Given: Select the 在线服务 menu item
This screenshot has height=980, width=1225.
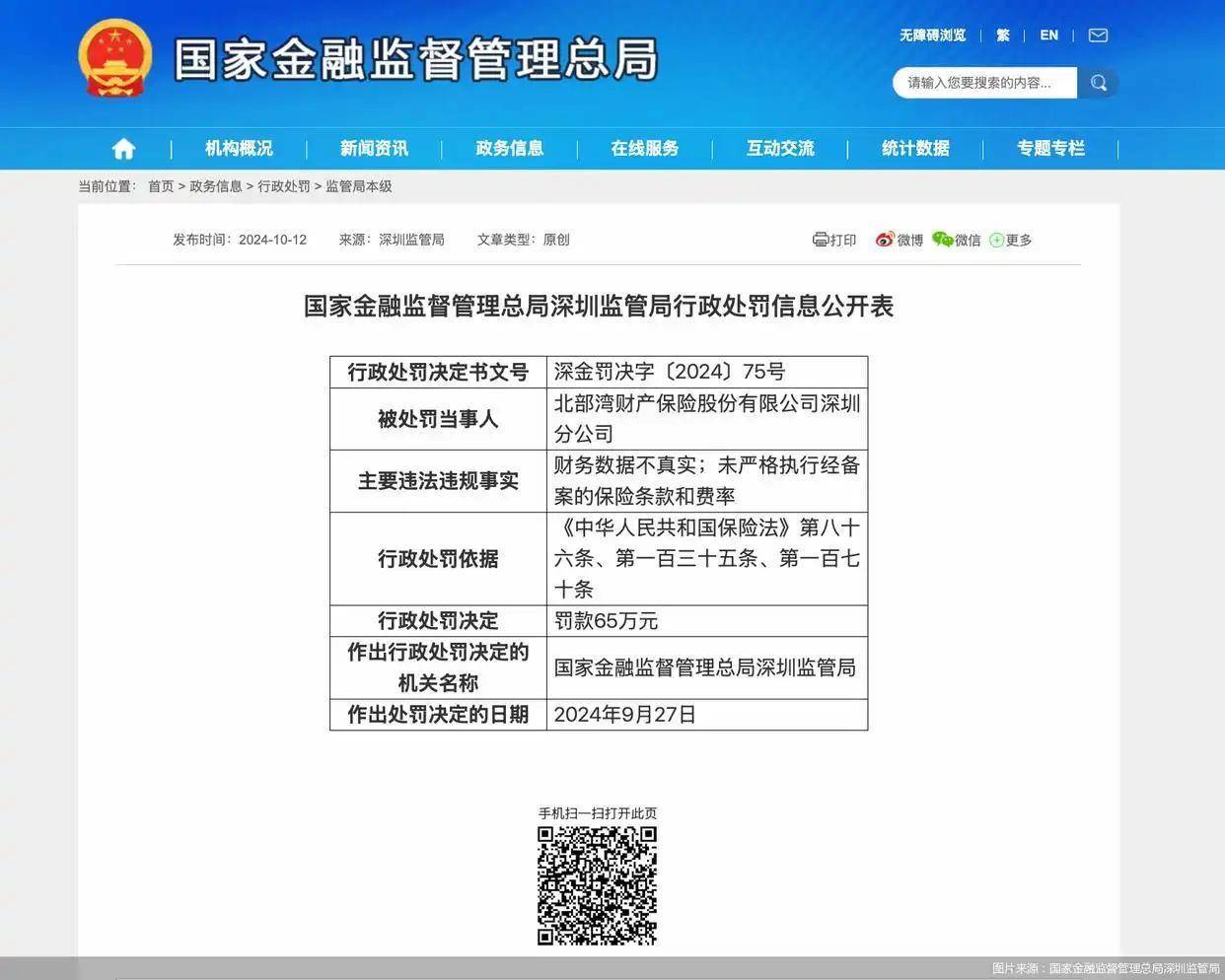Looking at the screenshot, I should pyautogui.click(x=644, y=149).
